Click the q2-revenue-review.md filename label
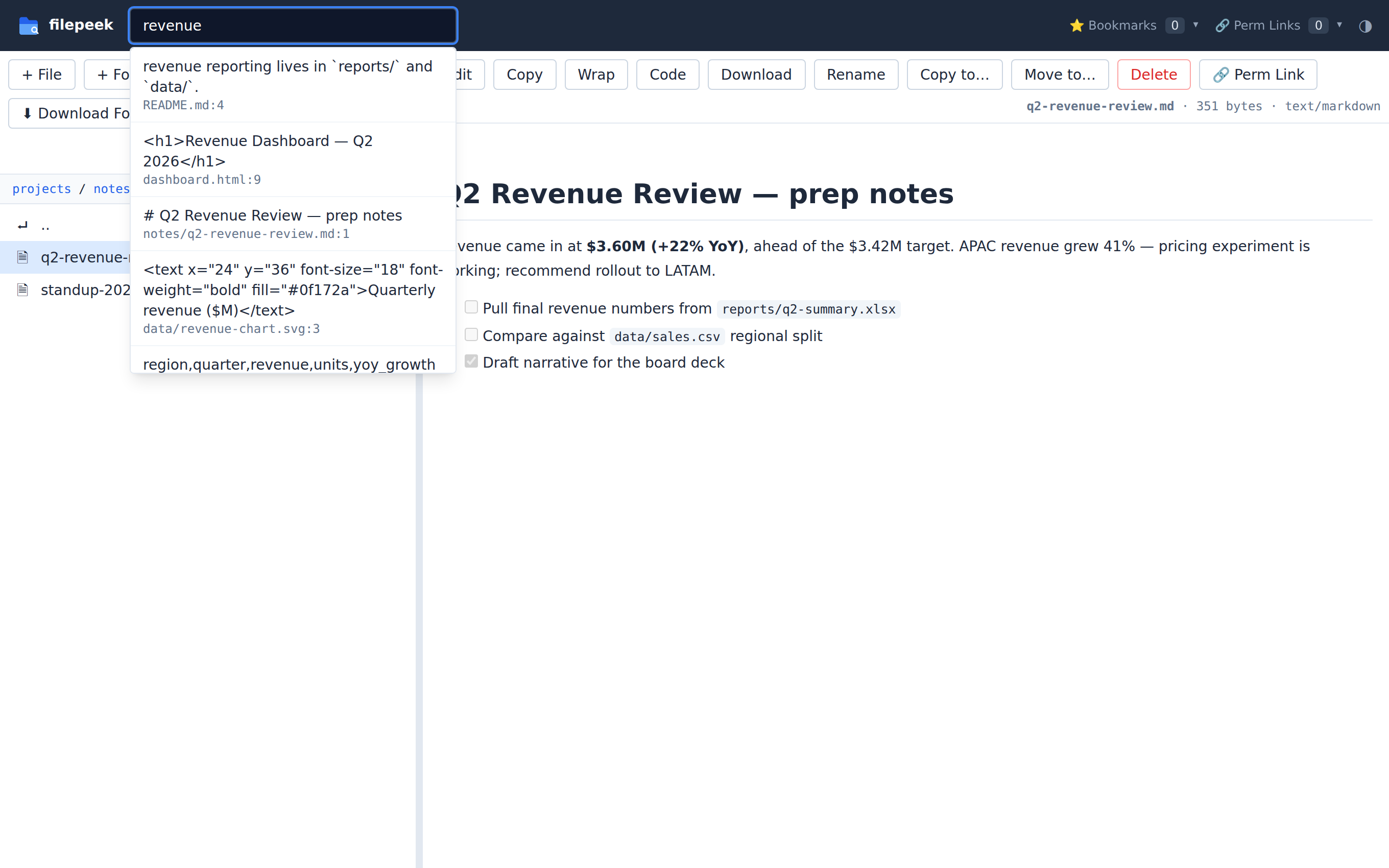Viewport: 1389px width, 868px height. click(1100, 106)
